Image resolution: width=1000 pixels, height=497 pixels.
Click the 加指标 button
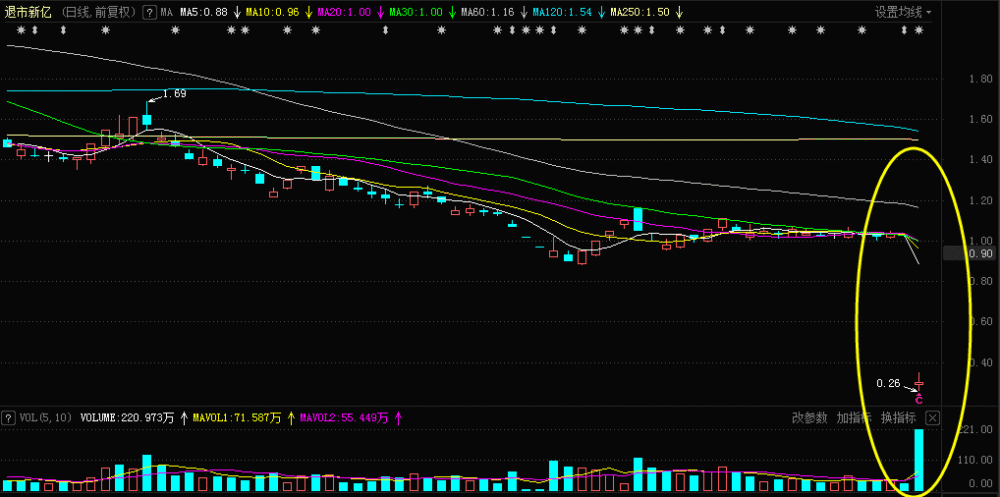point(854,419)
